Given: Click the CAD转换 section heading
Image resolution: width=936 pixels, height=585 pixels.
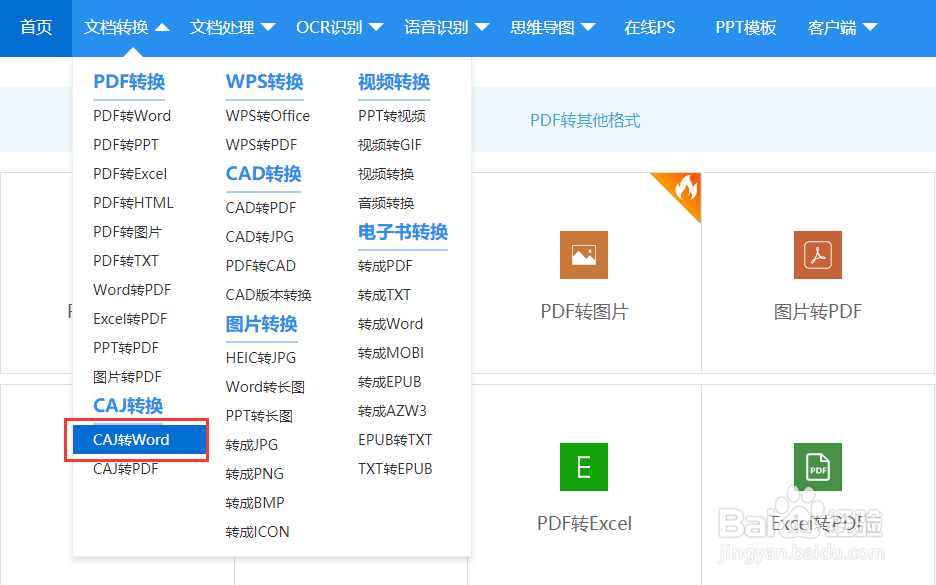Looking at the screenshot, I should click(x=263, y=174).
